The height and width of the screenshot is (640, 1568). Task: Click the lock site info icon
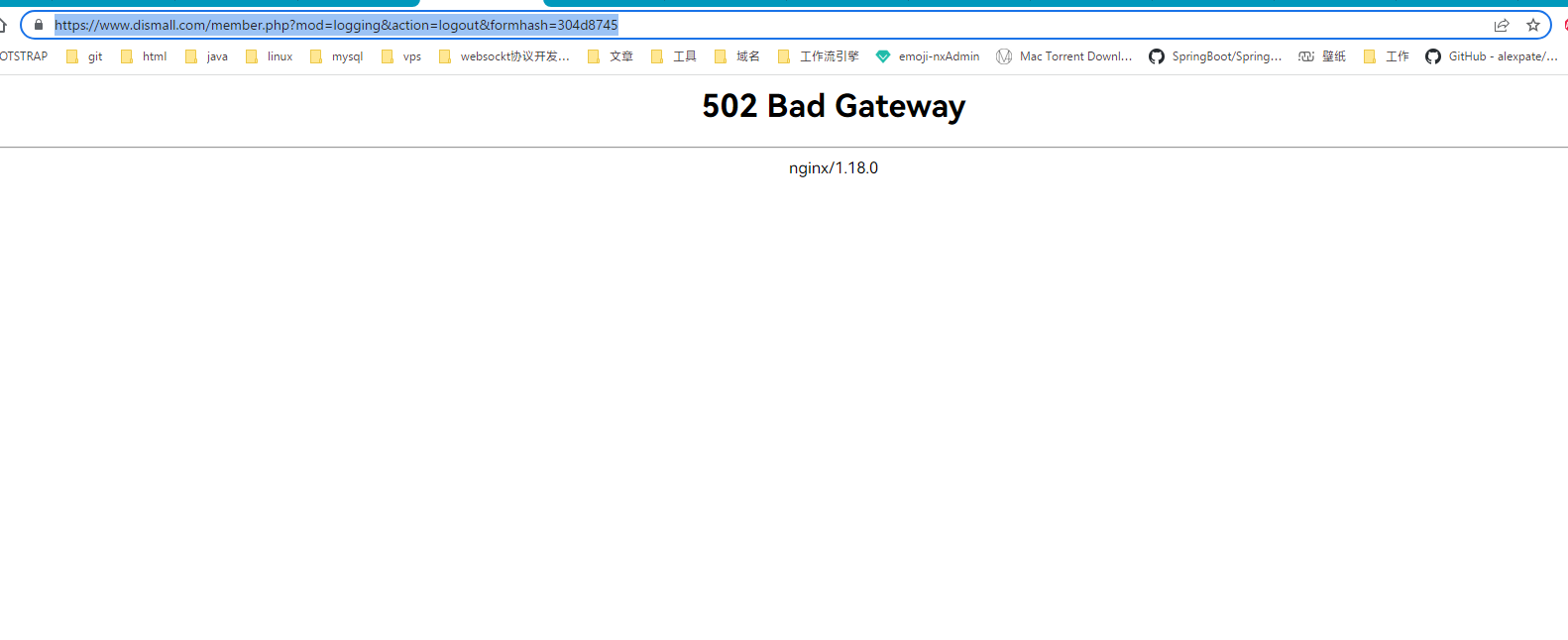coord(39,25)
